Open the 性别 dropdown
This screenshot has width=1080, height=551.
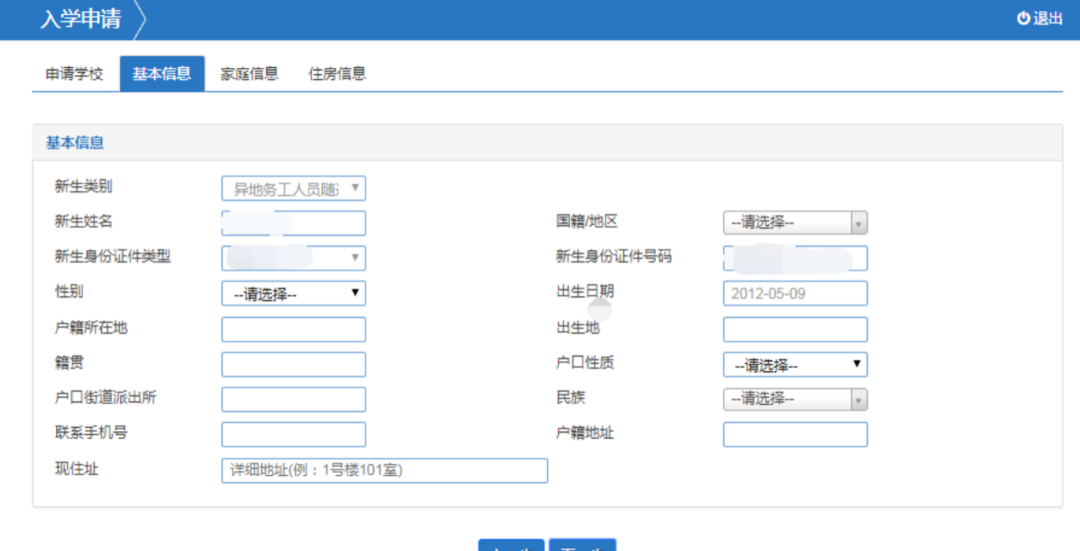coord(293,294)
